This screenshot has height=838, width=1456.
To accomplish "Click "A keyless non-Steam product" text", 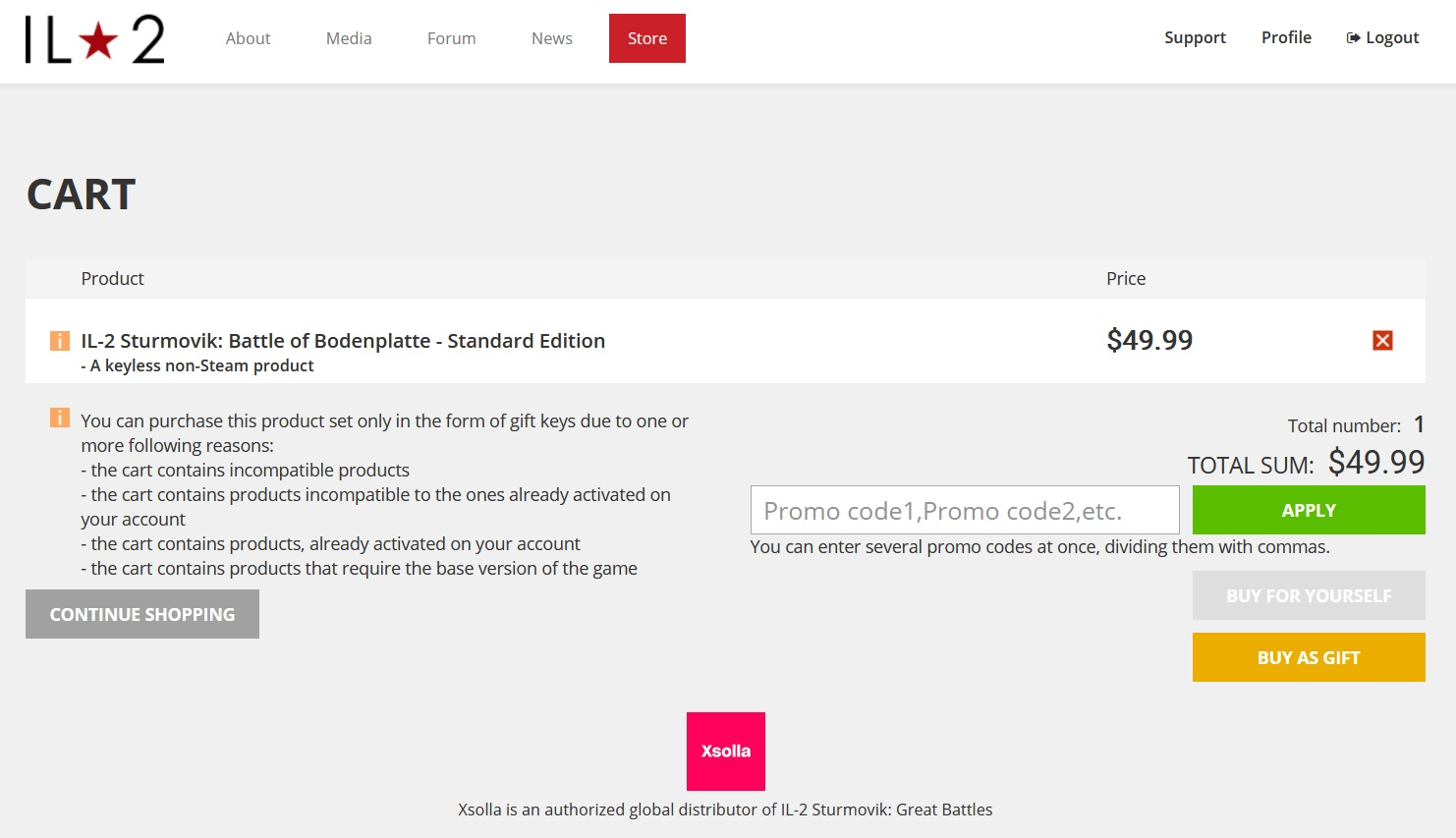I will click(x=197, y=365).
